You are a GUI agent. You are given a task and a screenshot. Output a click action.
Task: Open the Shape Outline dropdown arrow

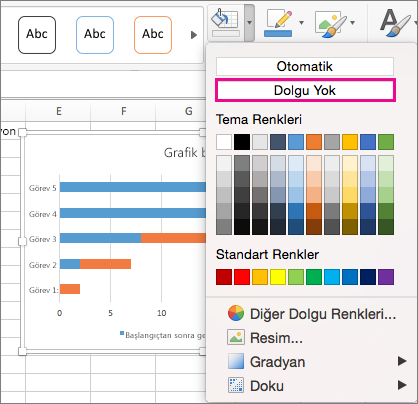[x=302, y=23]
